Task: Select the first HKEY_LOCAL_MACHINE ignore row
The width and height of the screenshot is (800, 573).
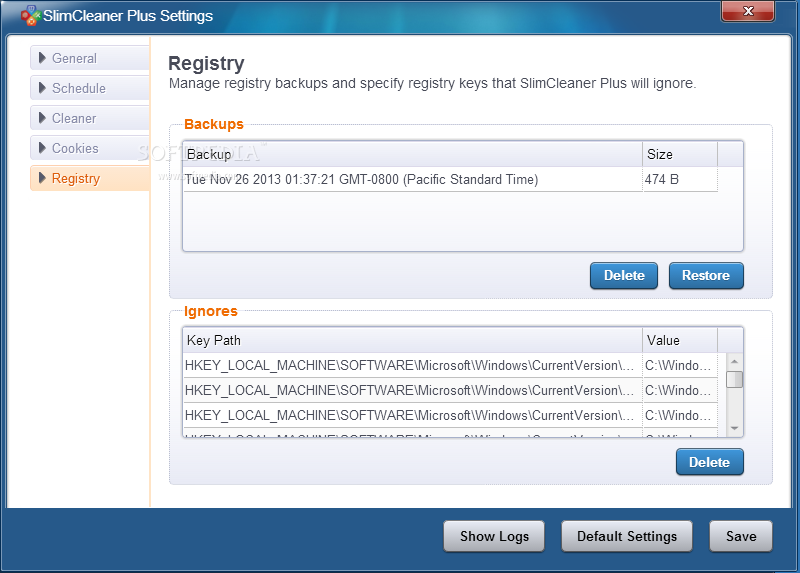Action: pyautogui.click(x=450, y=365)
